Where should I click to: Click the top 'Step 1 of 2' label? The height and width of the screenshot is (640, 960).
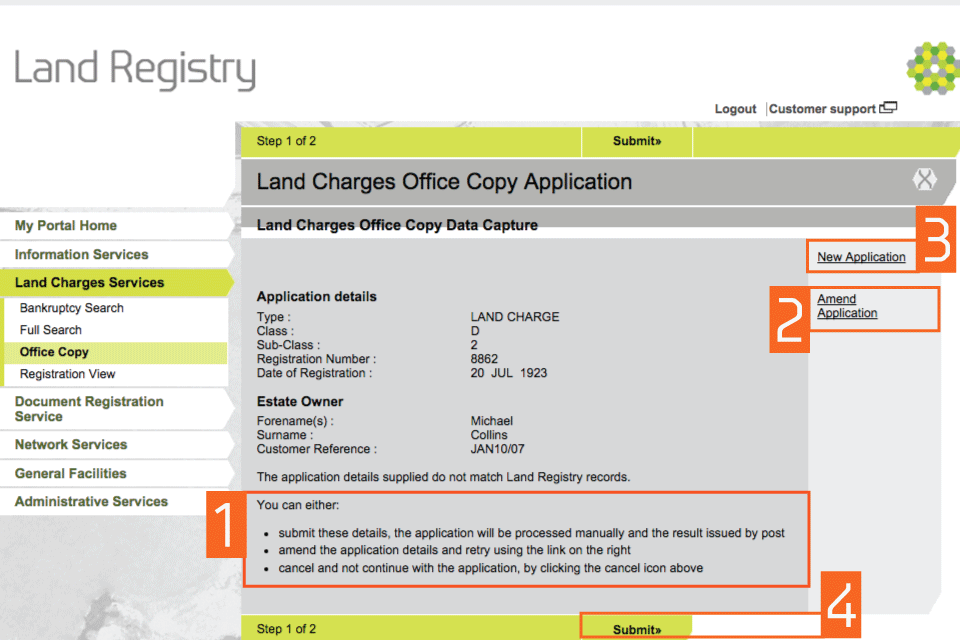[286, 141]
